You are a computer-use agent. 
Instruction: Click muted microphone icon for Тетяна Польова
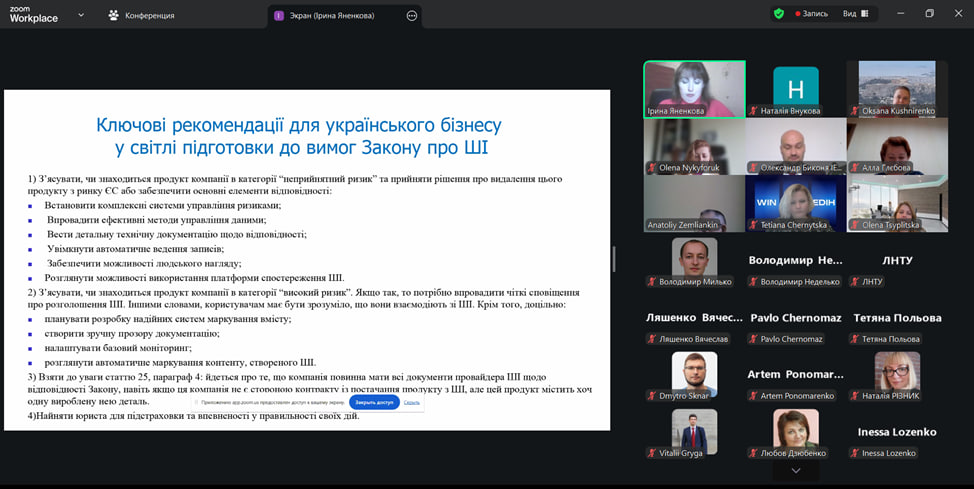854,339
